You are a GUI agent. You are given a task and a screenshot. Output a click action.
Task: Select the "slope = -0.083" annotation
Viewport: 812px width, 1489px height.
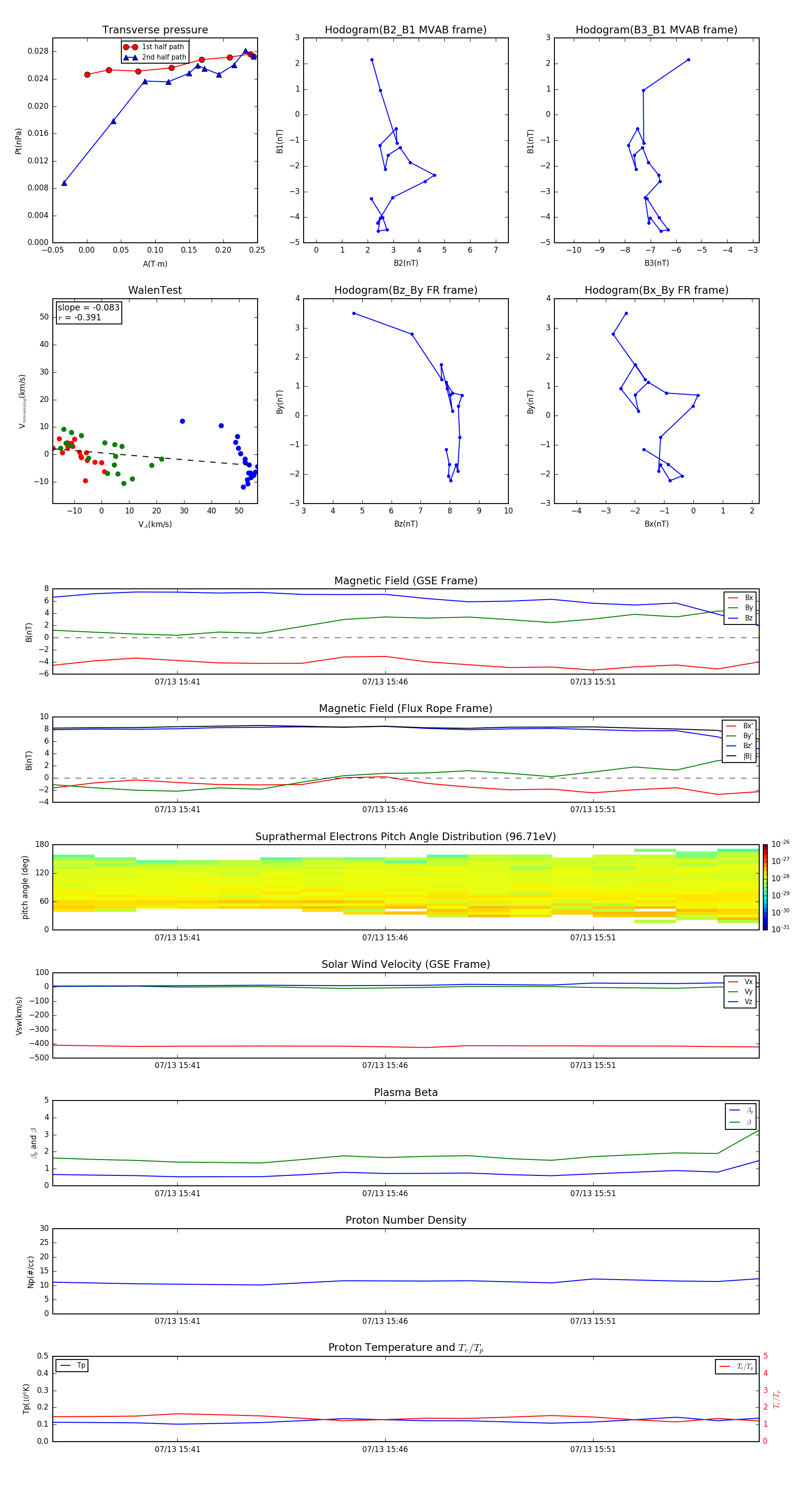pyautogui.click(x=88, y=308)
